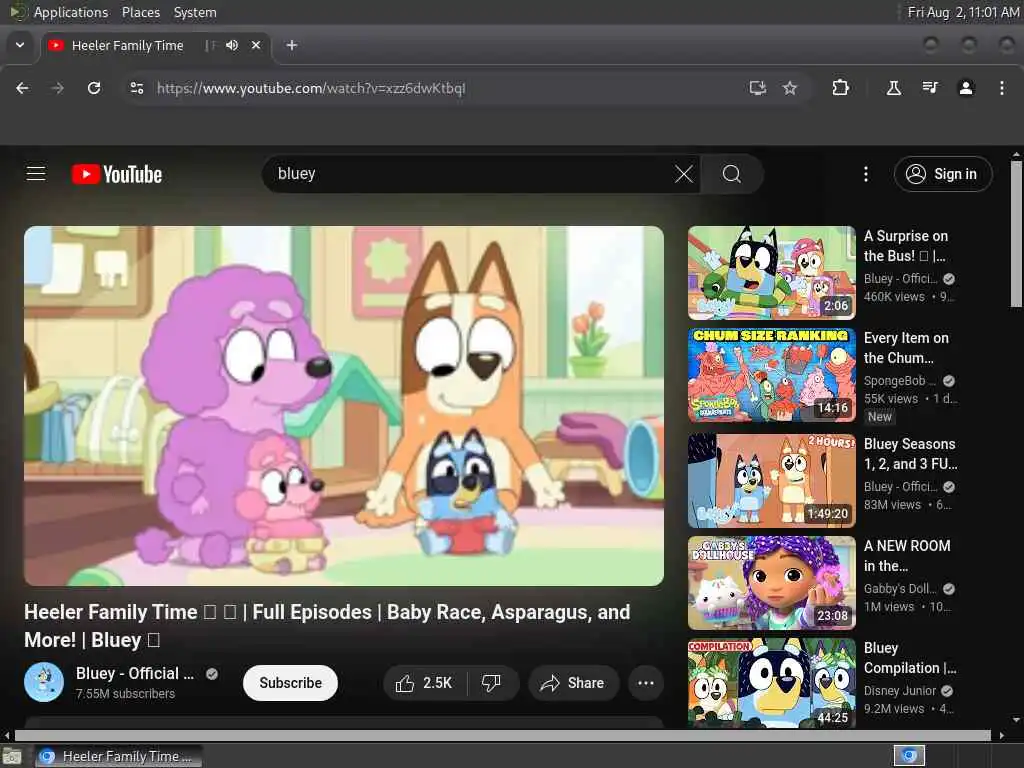Open the browser profile icon

(966, 88)
